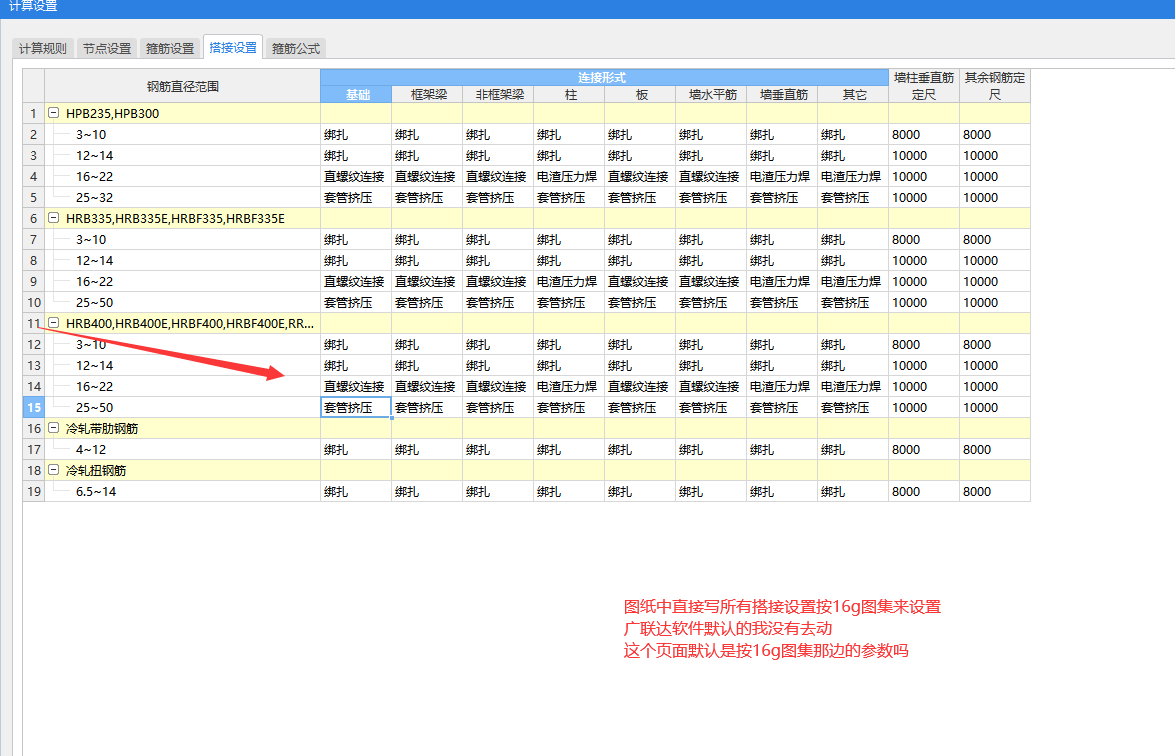
Task: Click the 基础 column header
Action: [356, 94]
